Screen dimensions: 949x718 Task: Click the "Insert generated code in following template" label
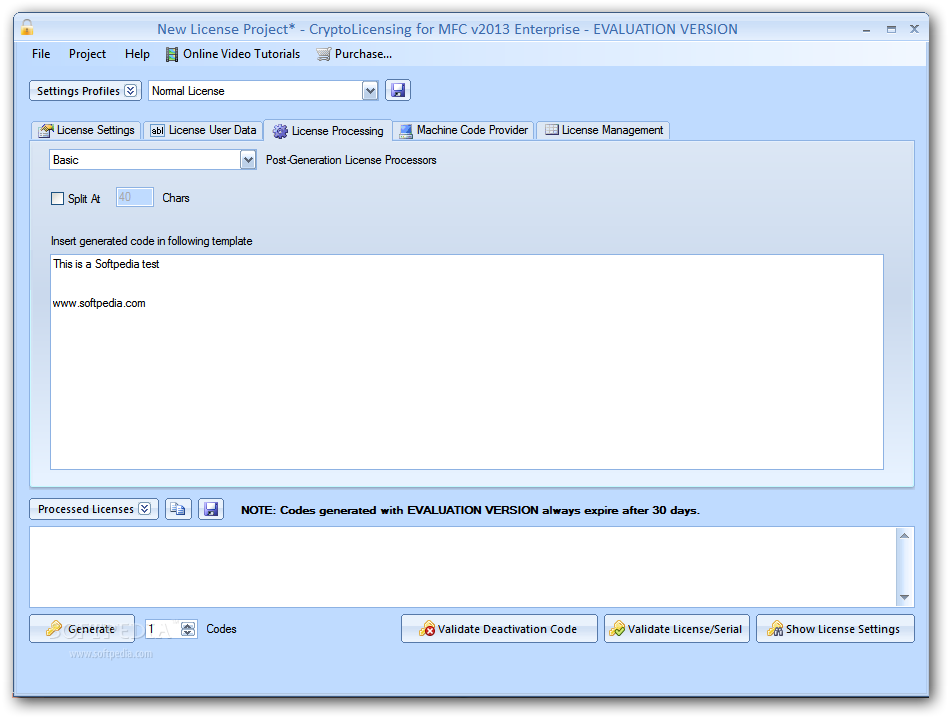(151, 241)
